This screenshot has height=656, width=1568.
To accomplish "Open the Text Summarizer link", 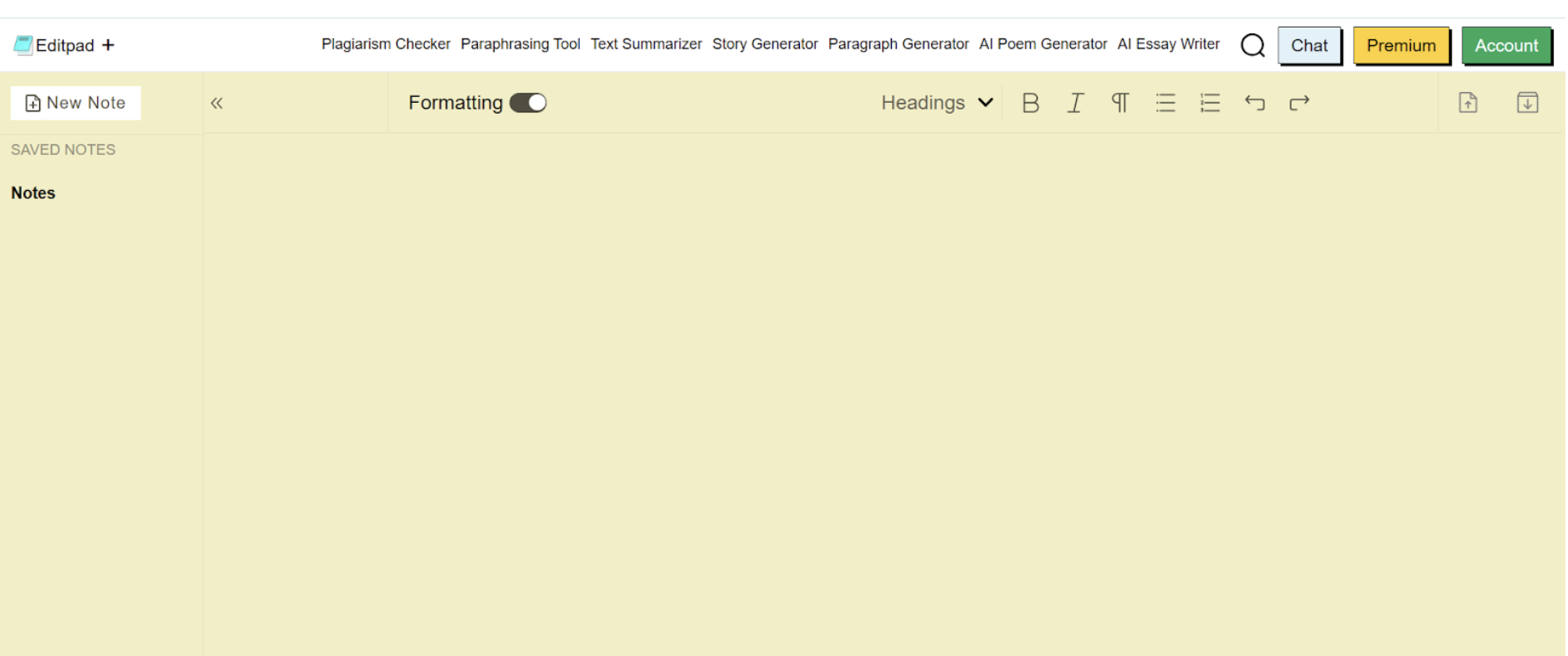I will click(646, 44).
